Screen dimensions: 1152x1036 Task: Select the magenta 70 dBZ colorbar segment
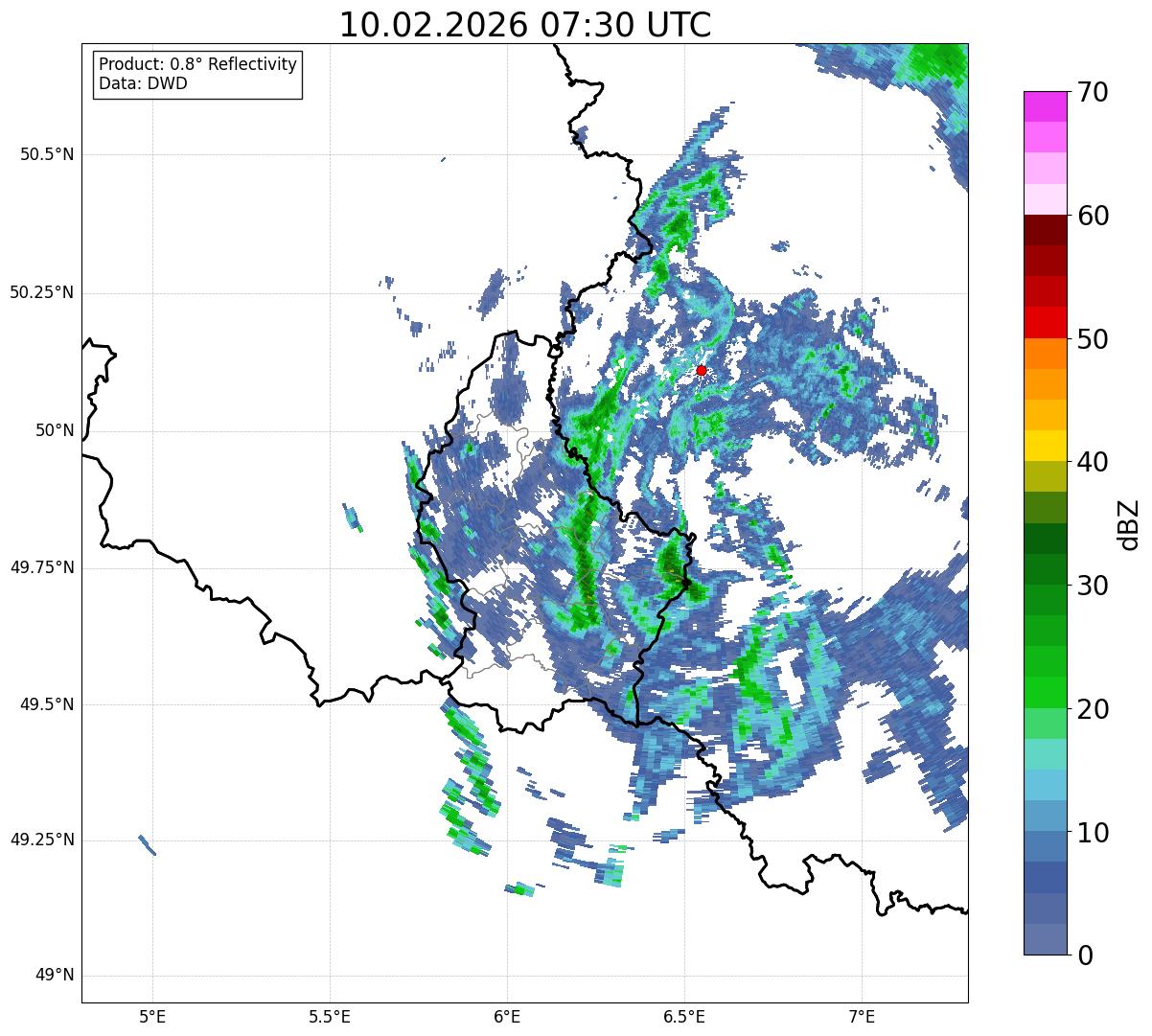click(1045, 106)
